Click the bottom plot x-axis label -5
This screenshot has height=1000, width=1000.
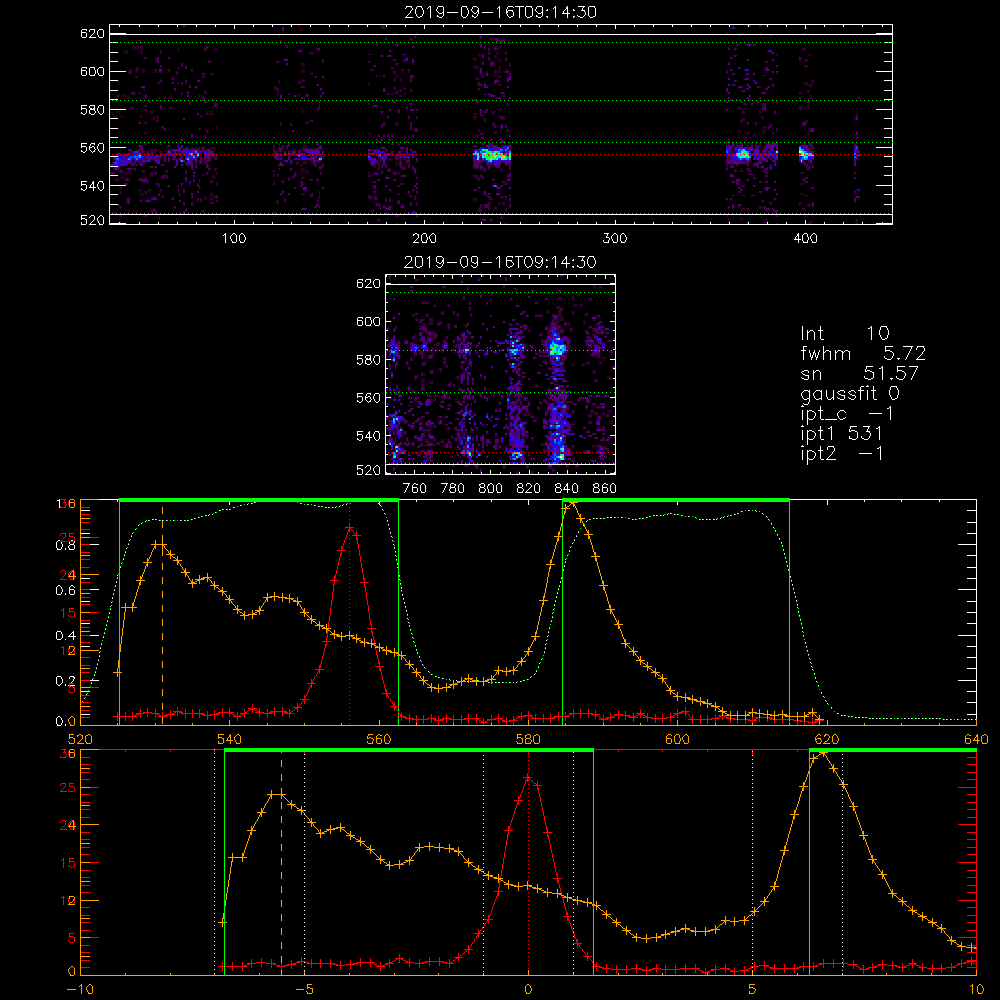304,990
